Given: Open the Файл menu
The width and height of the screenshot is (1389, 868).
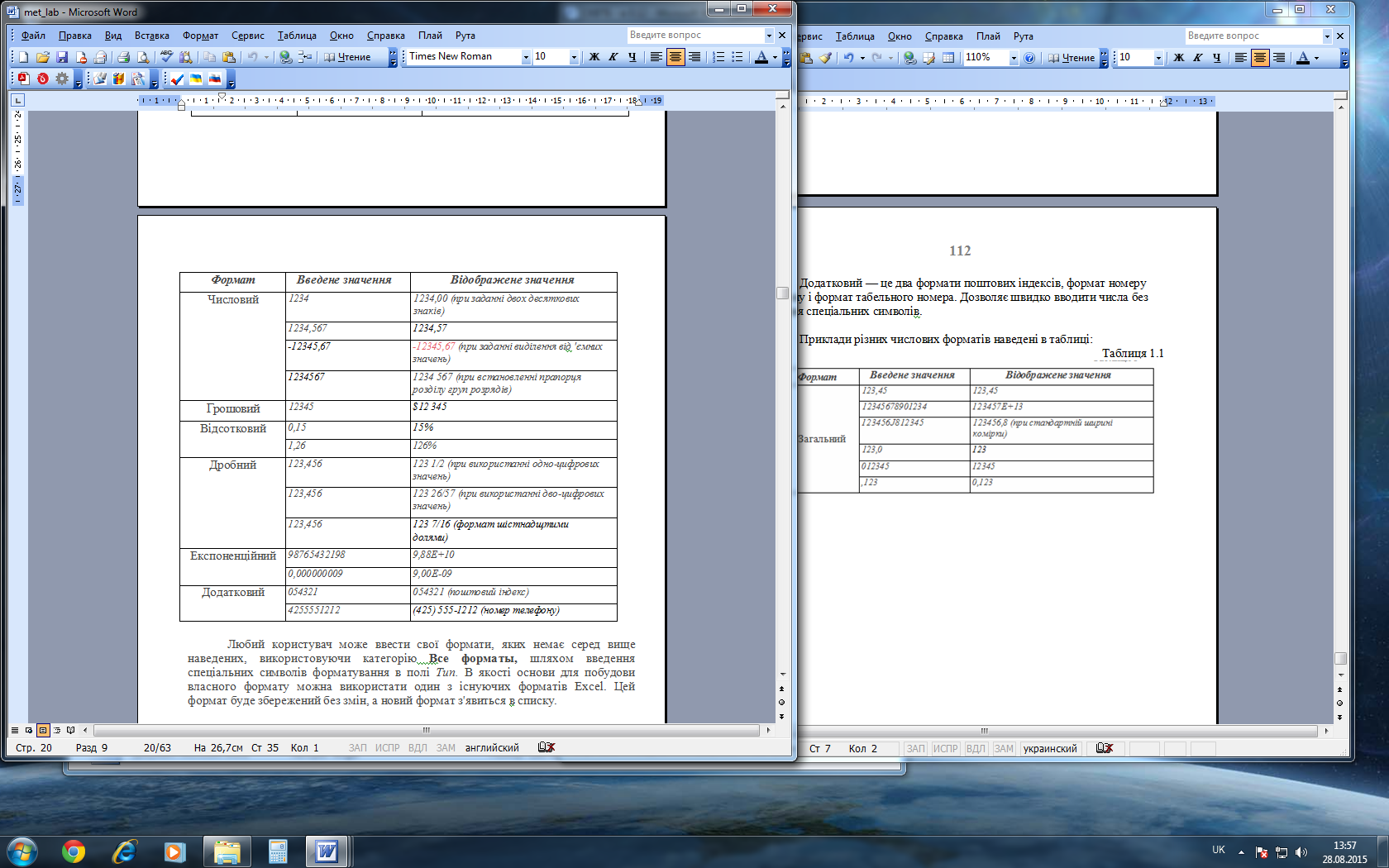Looking at the screenshot, I should point(33,36).
